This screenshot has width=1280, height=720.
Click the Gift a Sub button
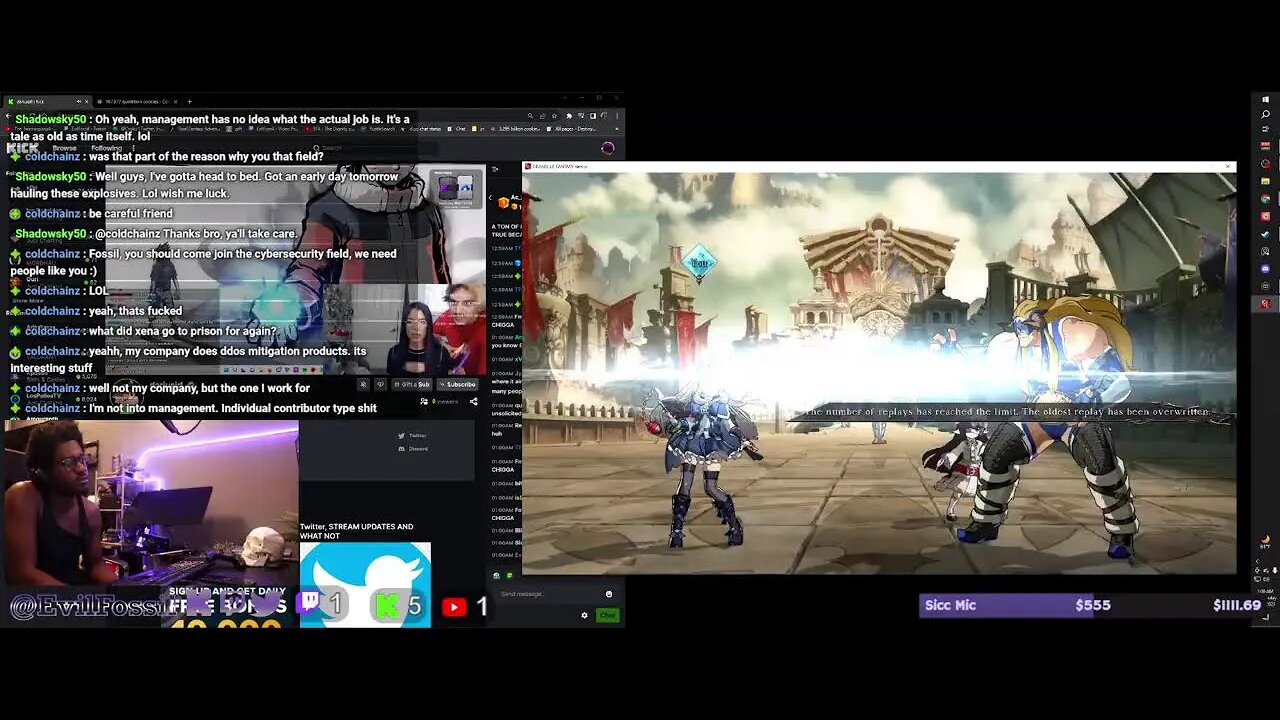[x=412, y=384]
